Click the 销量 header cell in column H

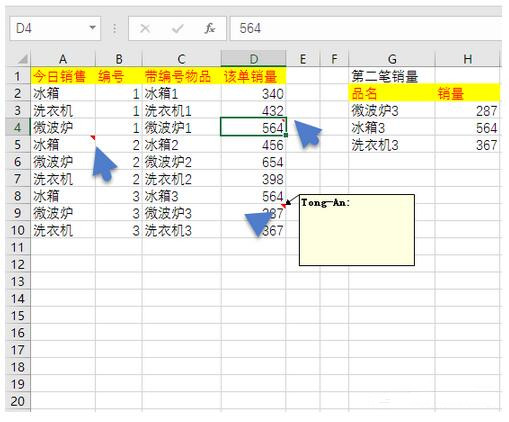[x=467, y=93]
